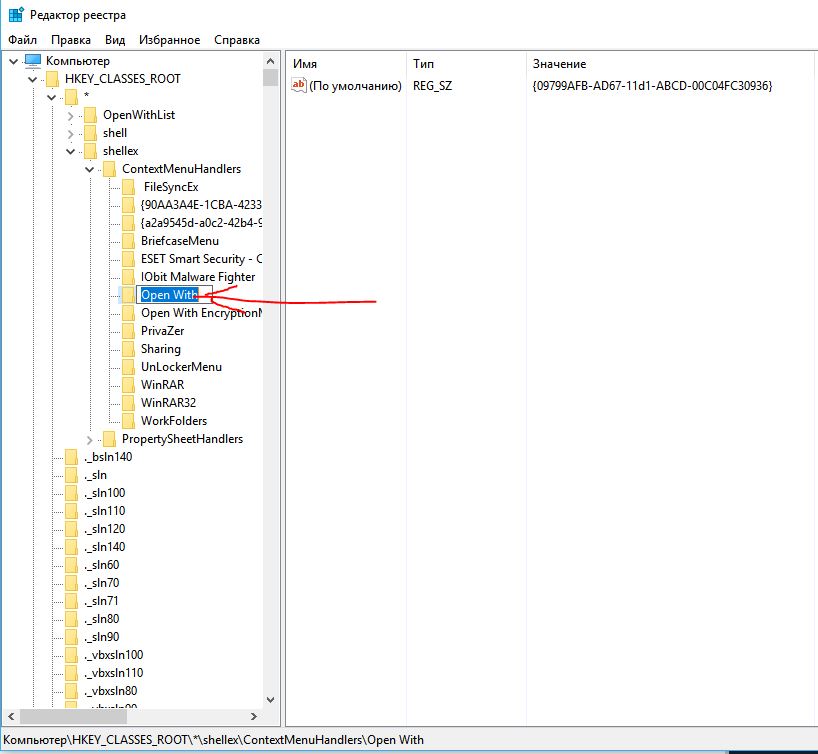Click the WinRAR folder icon
Screen dimensions: 818x754
(x=128, y=385)
